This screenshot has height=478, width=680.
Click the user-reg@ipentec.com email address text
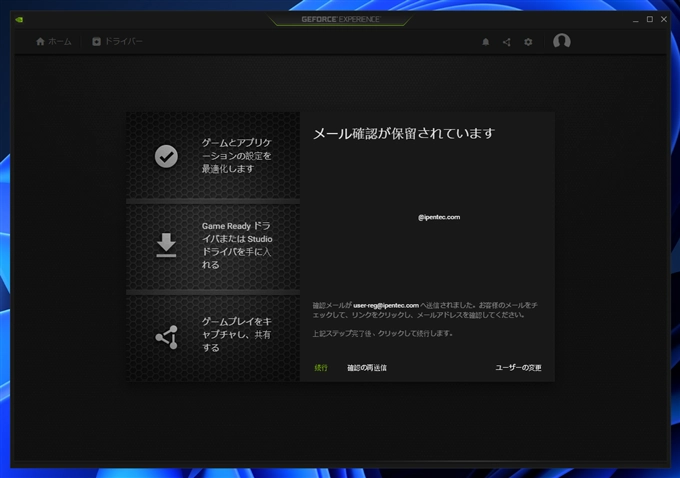(x=386, y=305)
